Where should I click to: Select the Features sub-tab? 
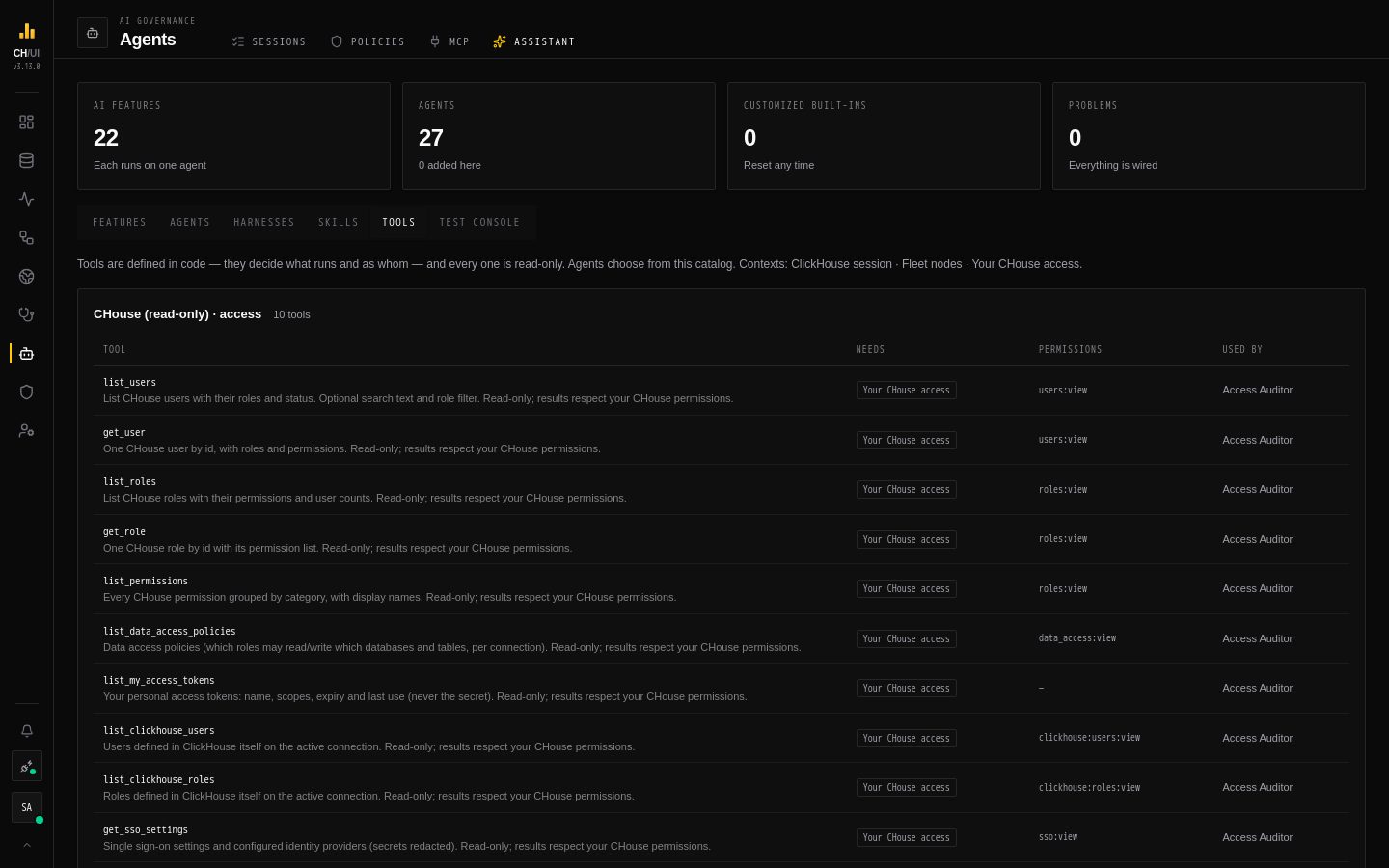point(120,223)
